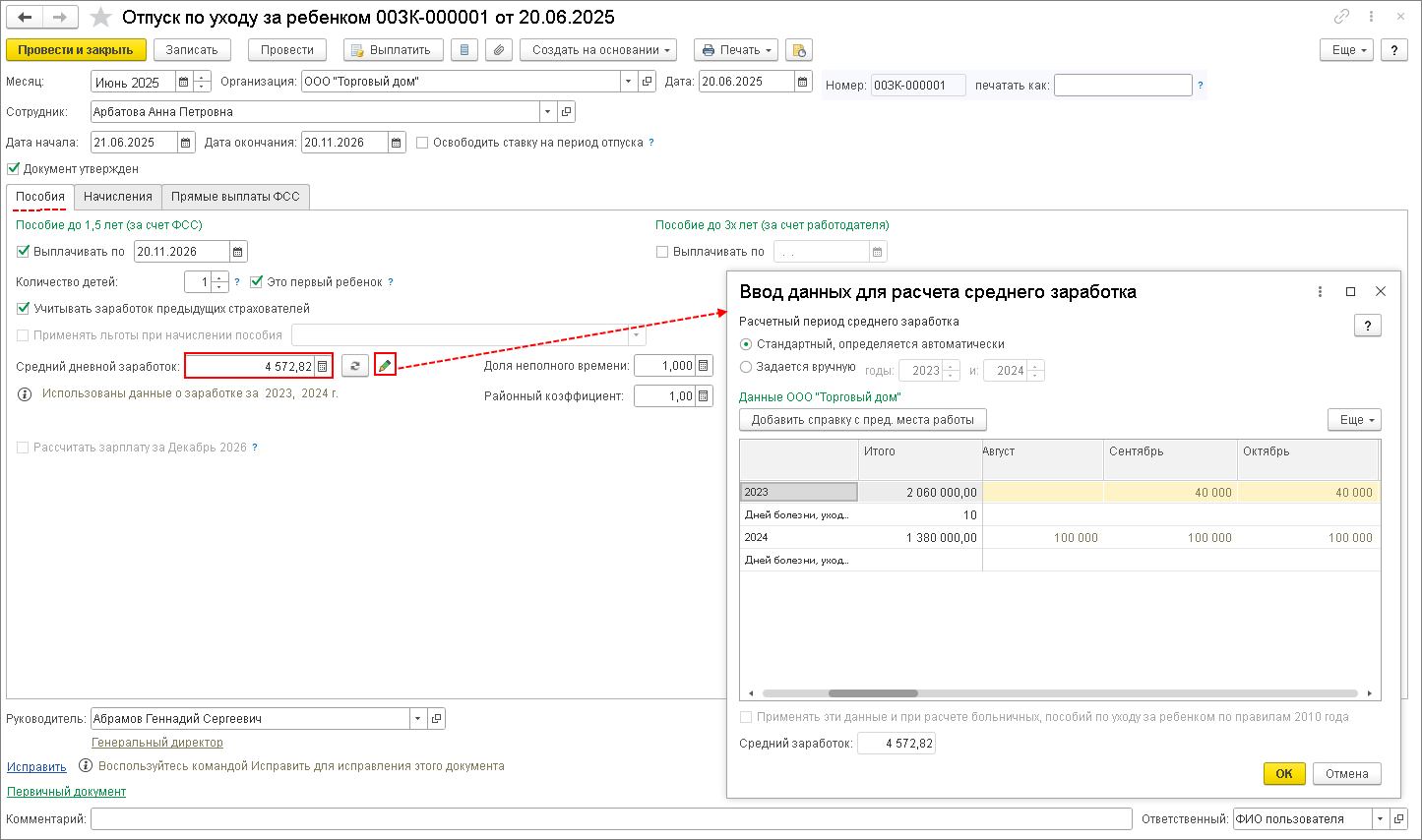Show help for Освободить ставку option

(x=651, y=143)
